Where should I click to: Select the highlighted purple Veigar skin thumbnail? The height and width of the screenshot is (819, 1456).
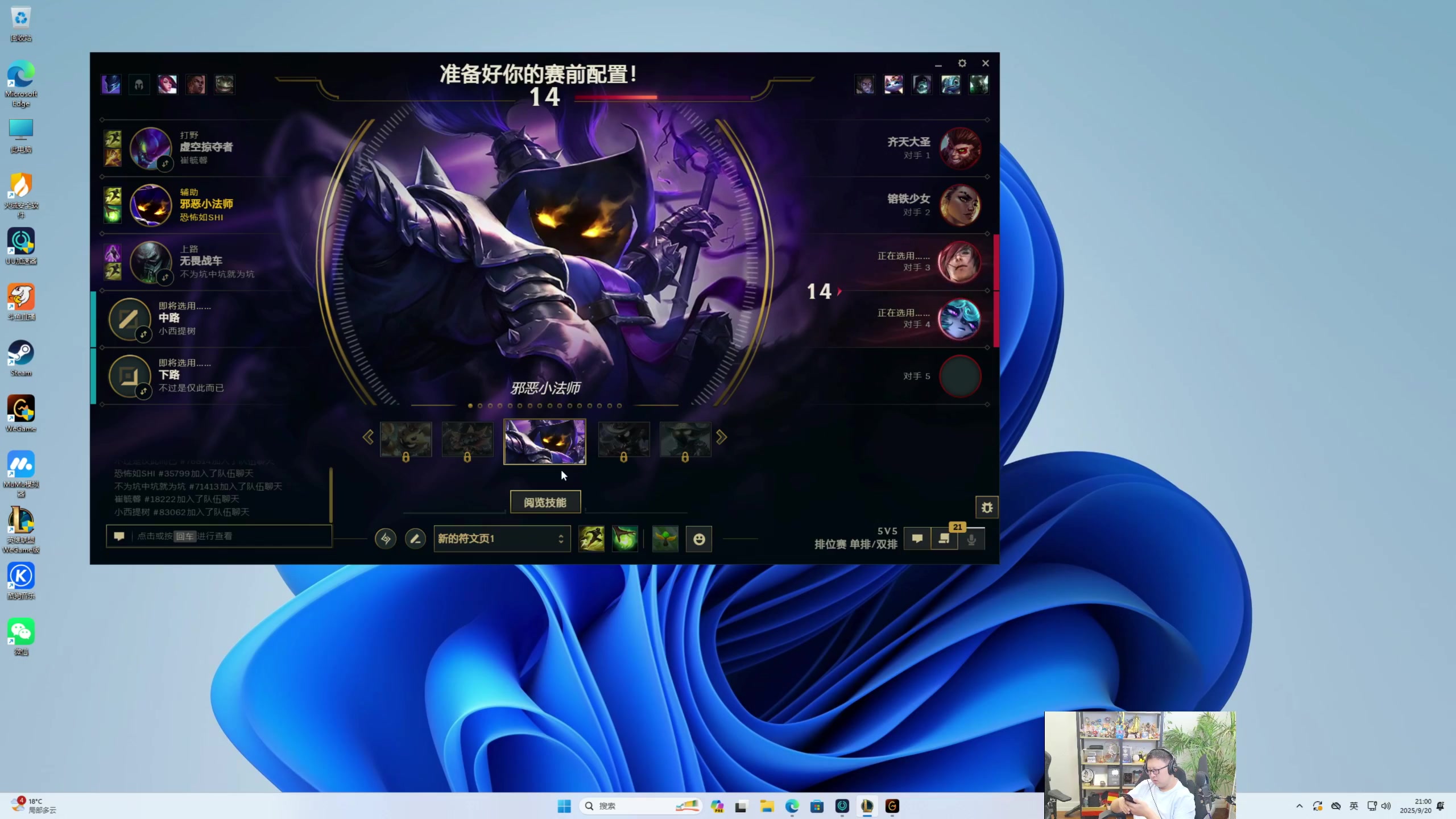(545, 442)
